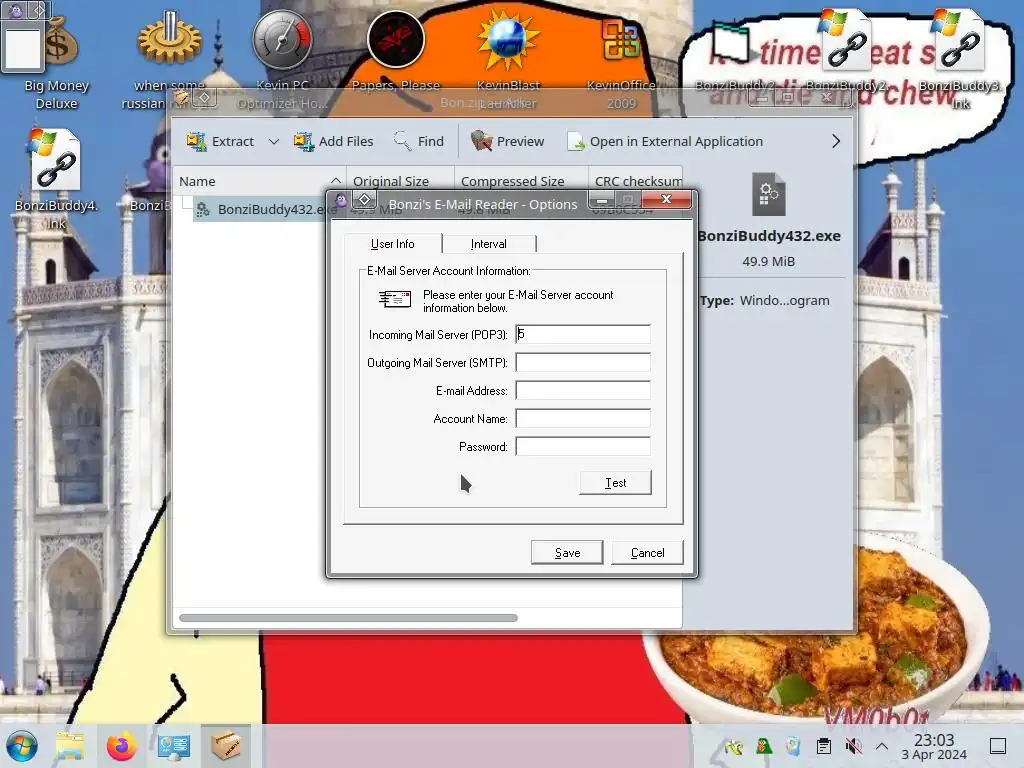Image resolution: width=1024 pixels, height=768 pixels.
Task: Sort archive list by CRC checksum column
Action: (x=635, y=181)
